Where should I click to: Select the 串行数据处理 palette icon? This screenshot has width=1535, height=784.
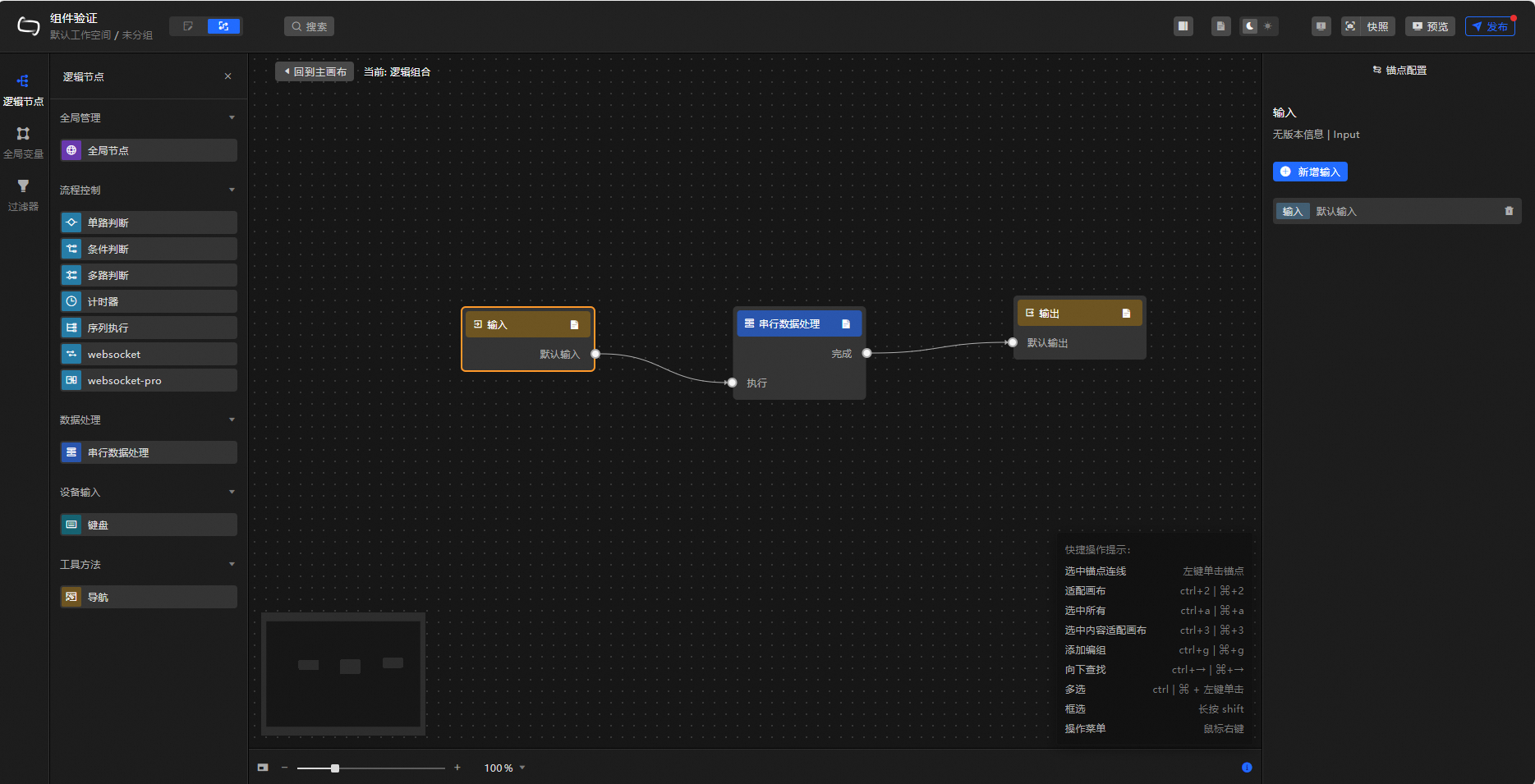click(x=71, y=452)
